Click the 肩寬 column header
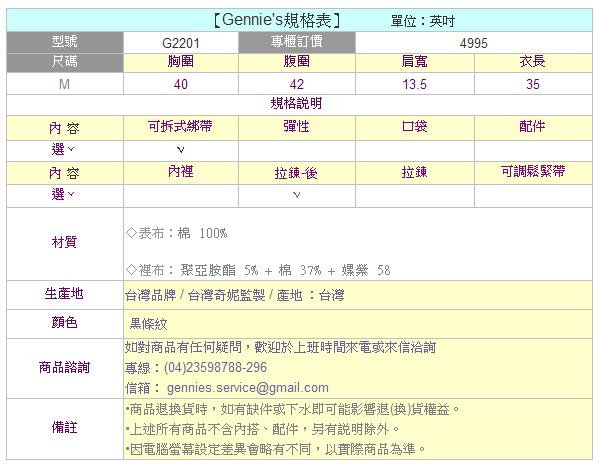Image resolution: width=600 pixels, height=468 pixels. [414, 62]
